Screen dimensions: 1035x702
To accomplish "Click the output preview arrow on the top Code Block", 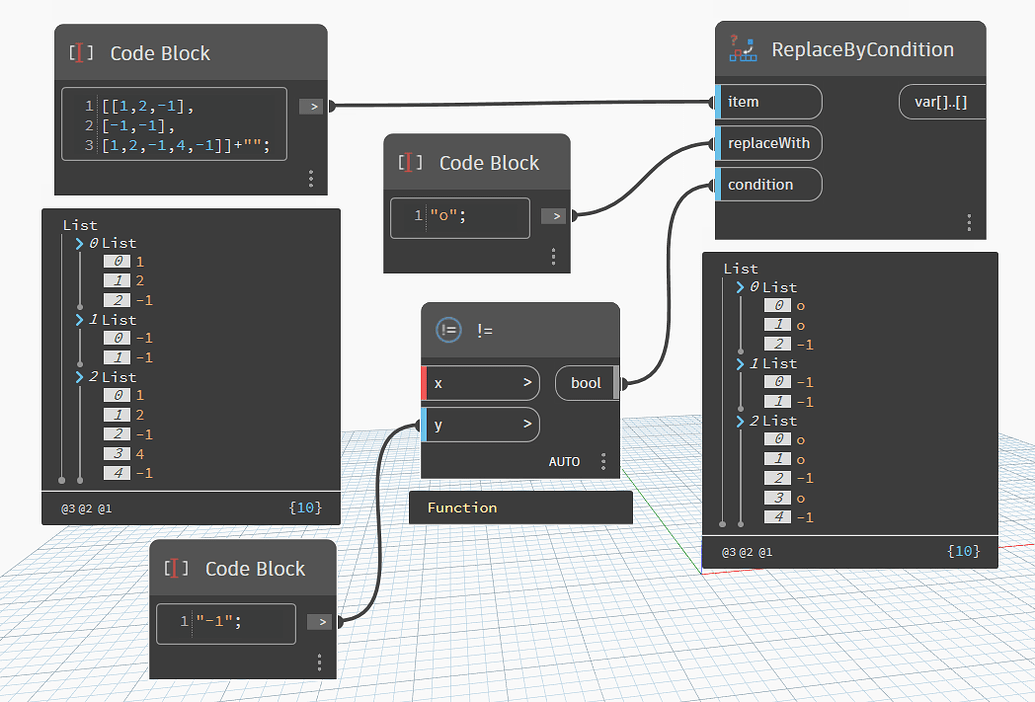I will click(311, 106).
